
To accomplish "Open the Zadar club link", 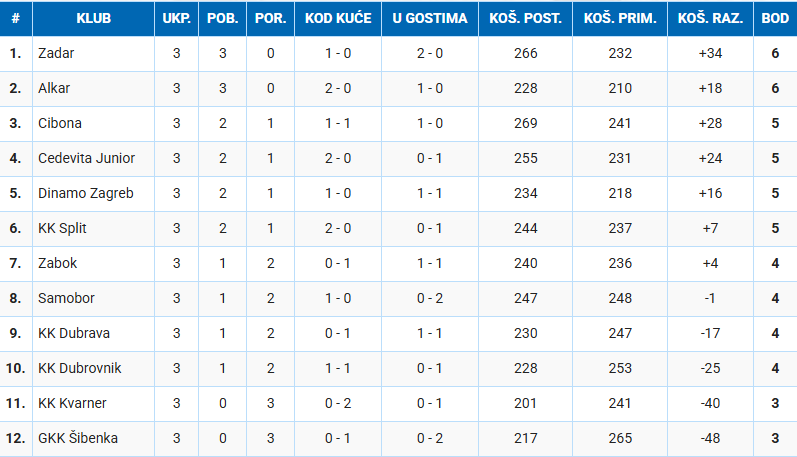I will click(x=56, y=53).
